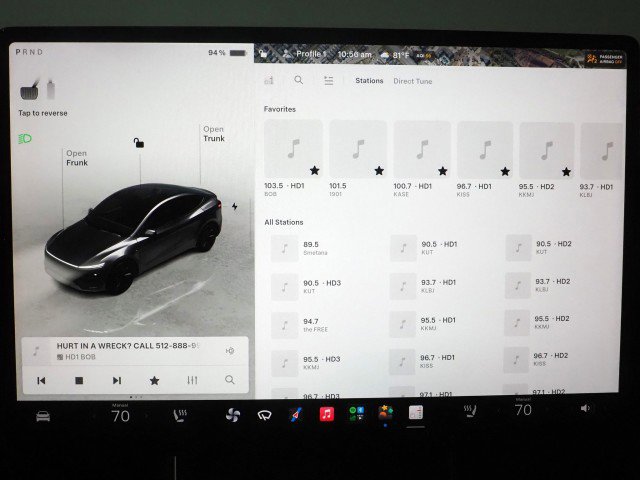Select favorite station 103.5 HD1 BOB

[x=293, y=158]
